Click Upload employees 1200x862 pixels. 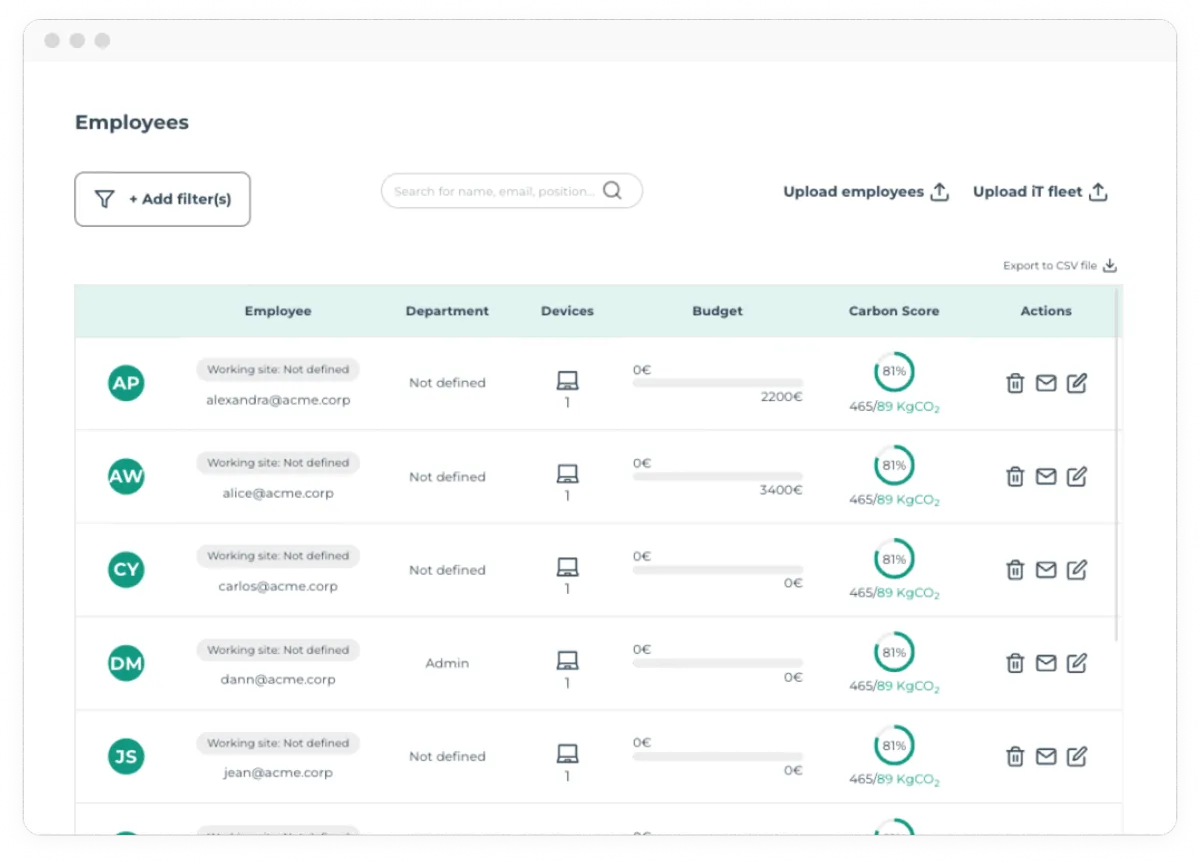coord(866,192)
